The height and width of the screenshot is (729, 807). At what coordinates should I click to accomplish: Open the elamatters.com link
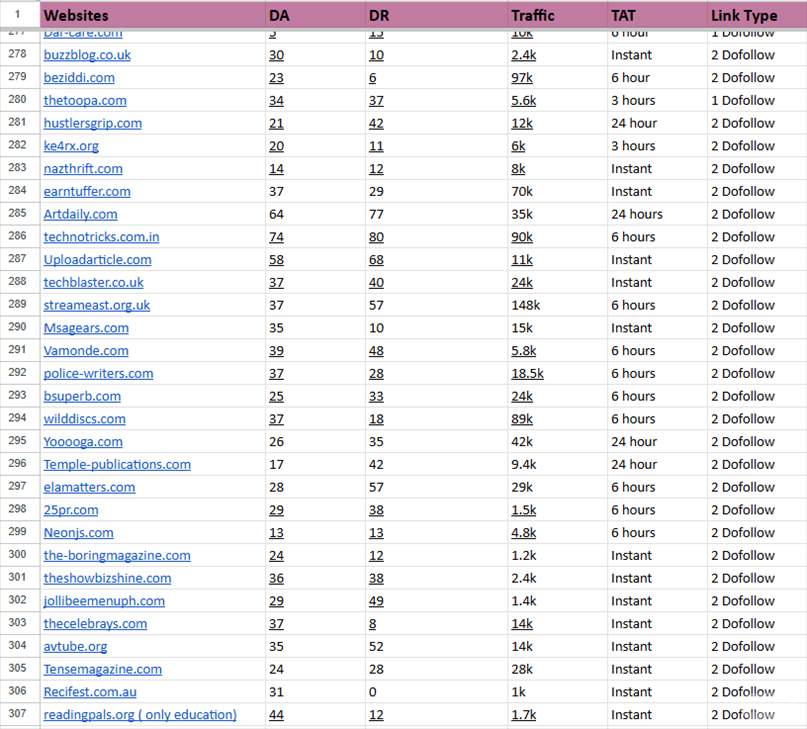coord(90,487)
